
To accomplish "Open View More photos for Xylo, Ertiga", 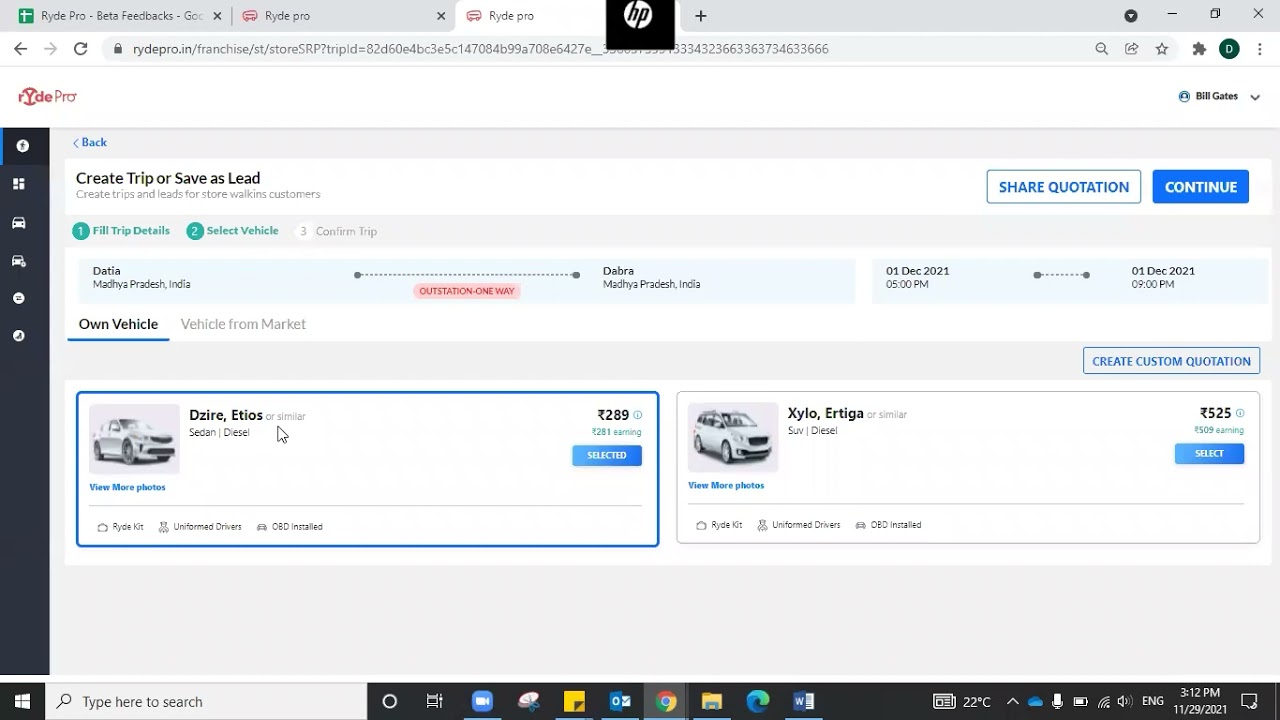I will (726, 485).
